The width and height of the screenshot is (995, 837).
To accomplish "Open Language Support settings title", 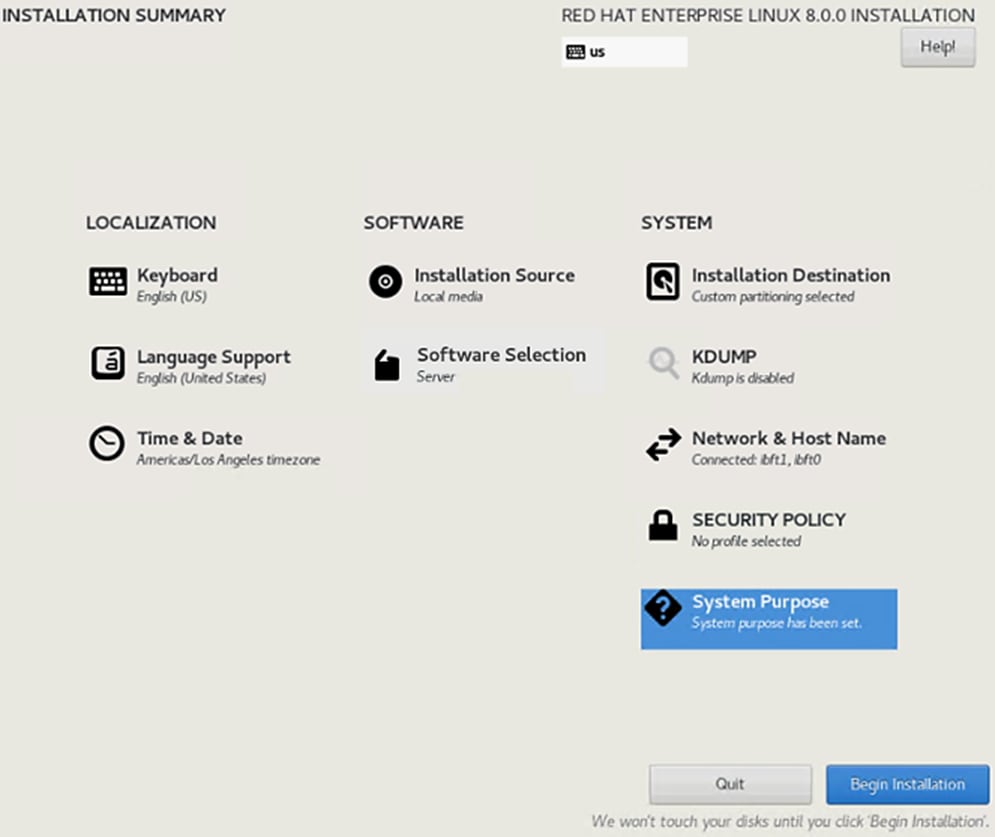I will (x=214, y=357).
